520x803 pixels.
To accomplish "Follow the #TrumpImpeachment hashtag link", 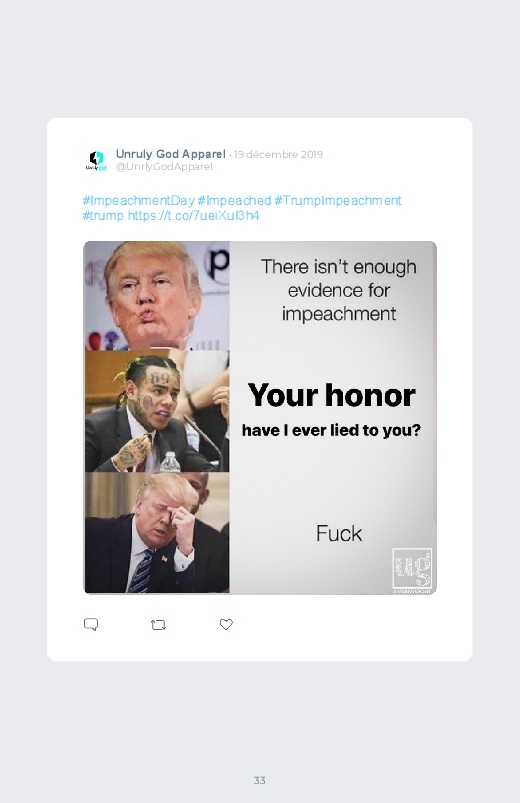I will pyautogui.click(x=338, y=200).
